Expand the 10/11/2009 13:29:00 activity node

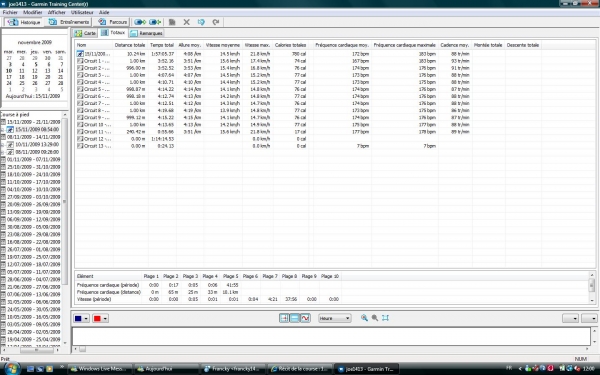pyautogui.click(x=3, y=145)
